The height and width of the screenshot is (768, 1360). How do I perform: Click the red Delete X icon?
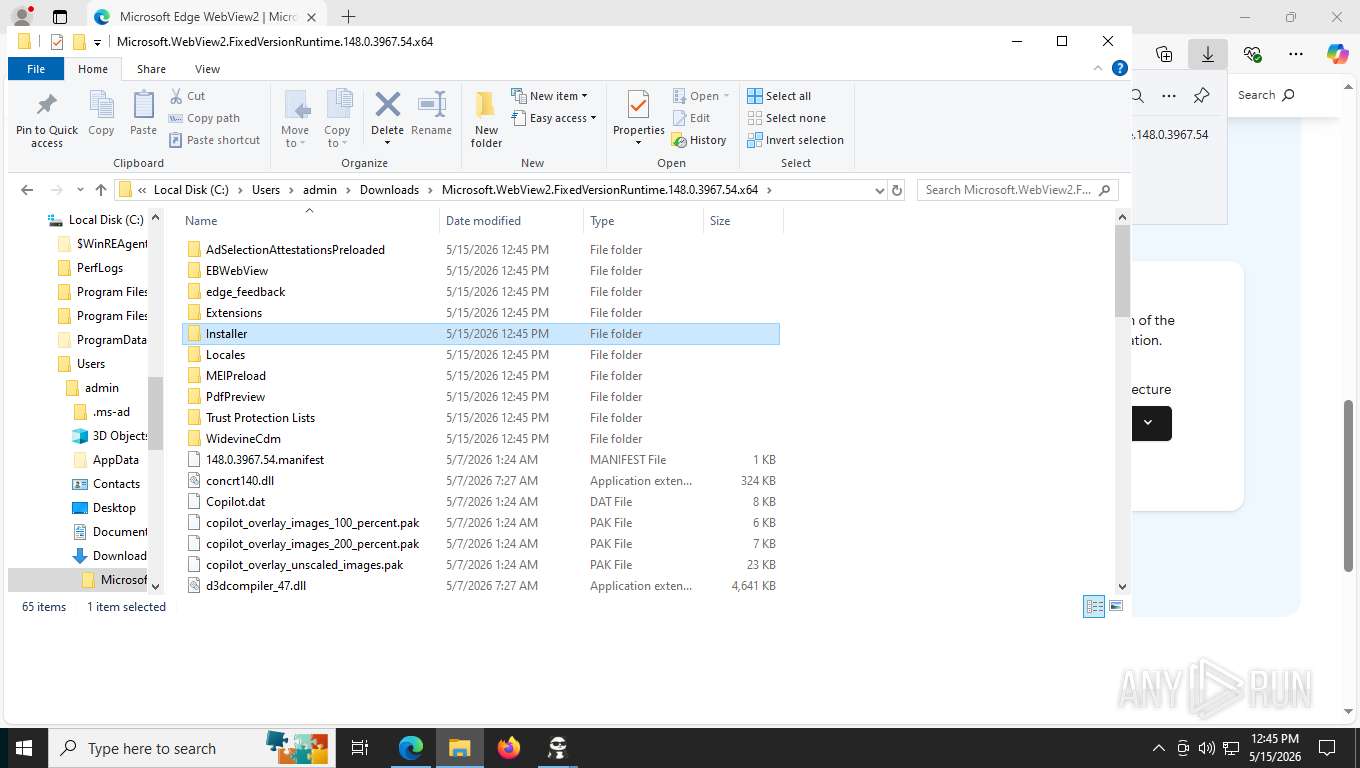click(387, 104)
